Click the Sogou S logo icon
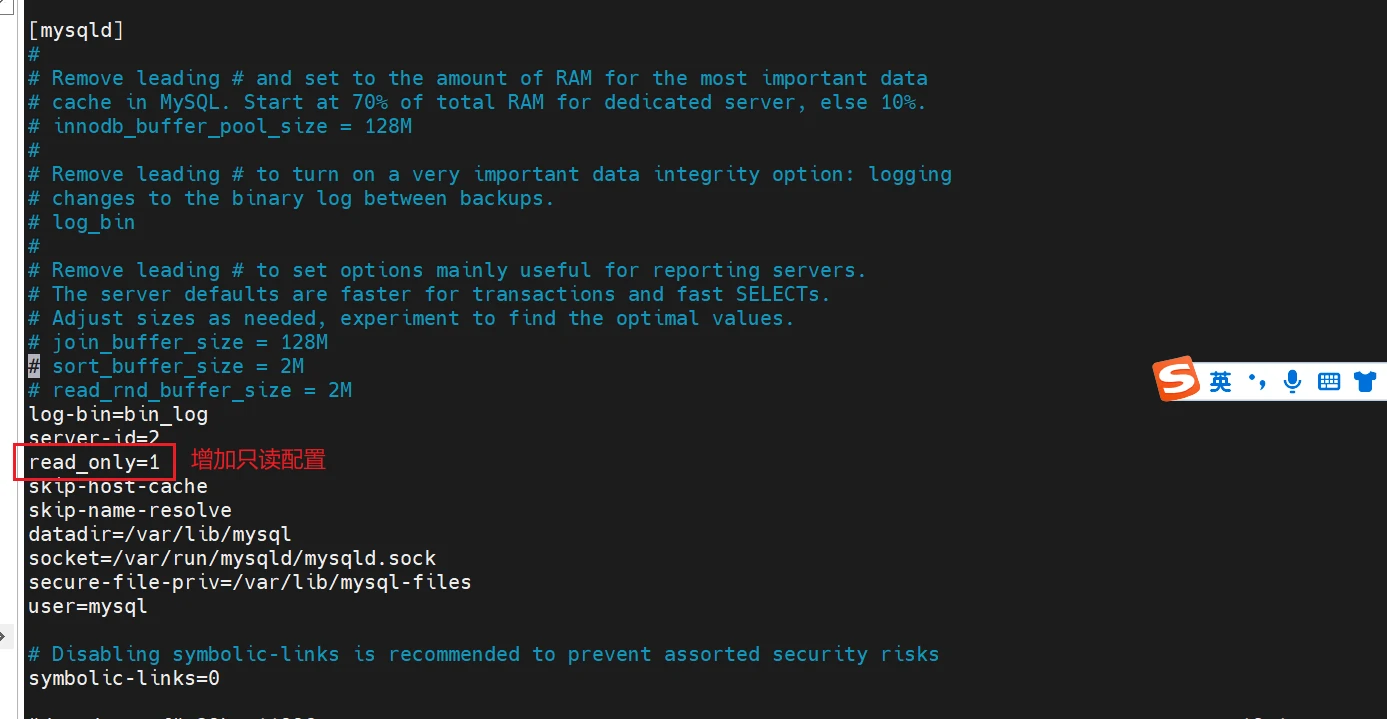The image size is (1387, 719). [x=1177, y=379]
